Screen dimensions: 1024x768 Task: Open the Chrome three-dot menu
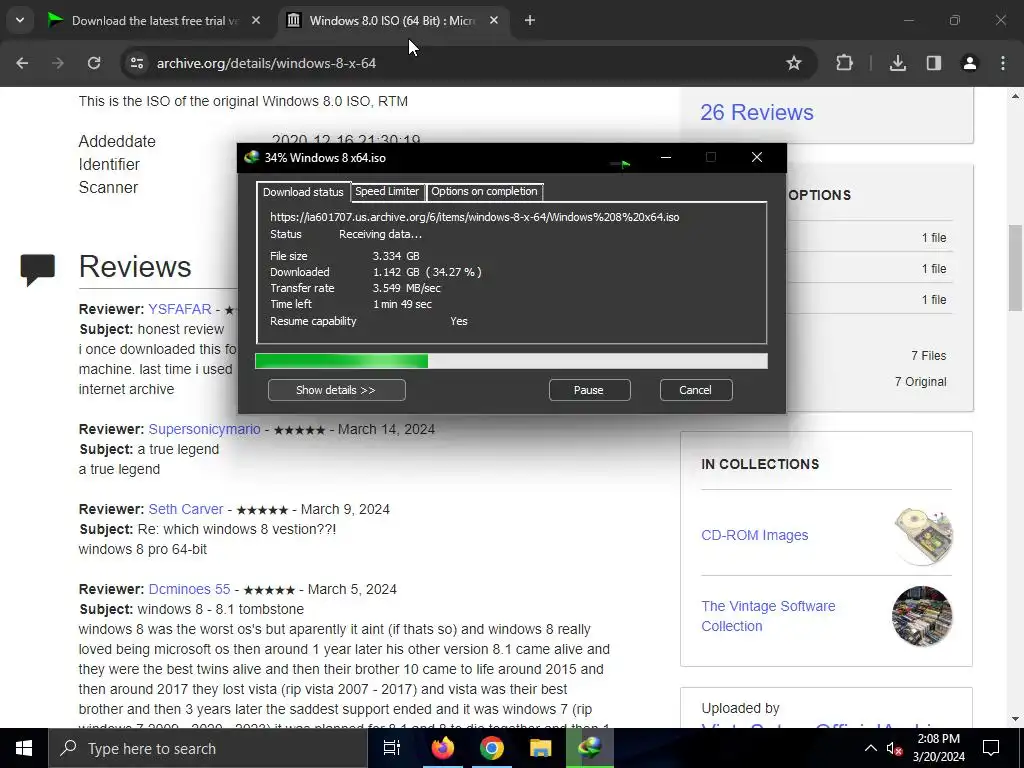[1003, 63]
